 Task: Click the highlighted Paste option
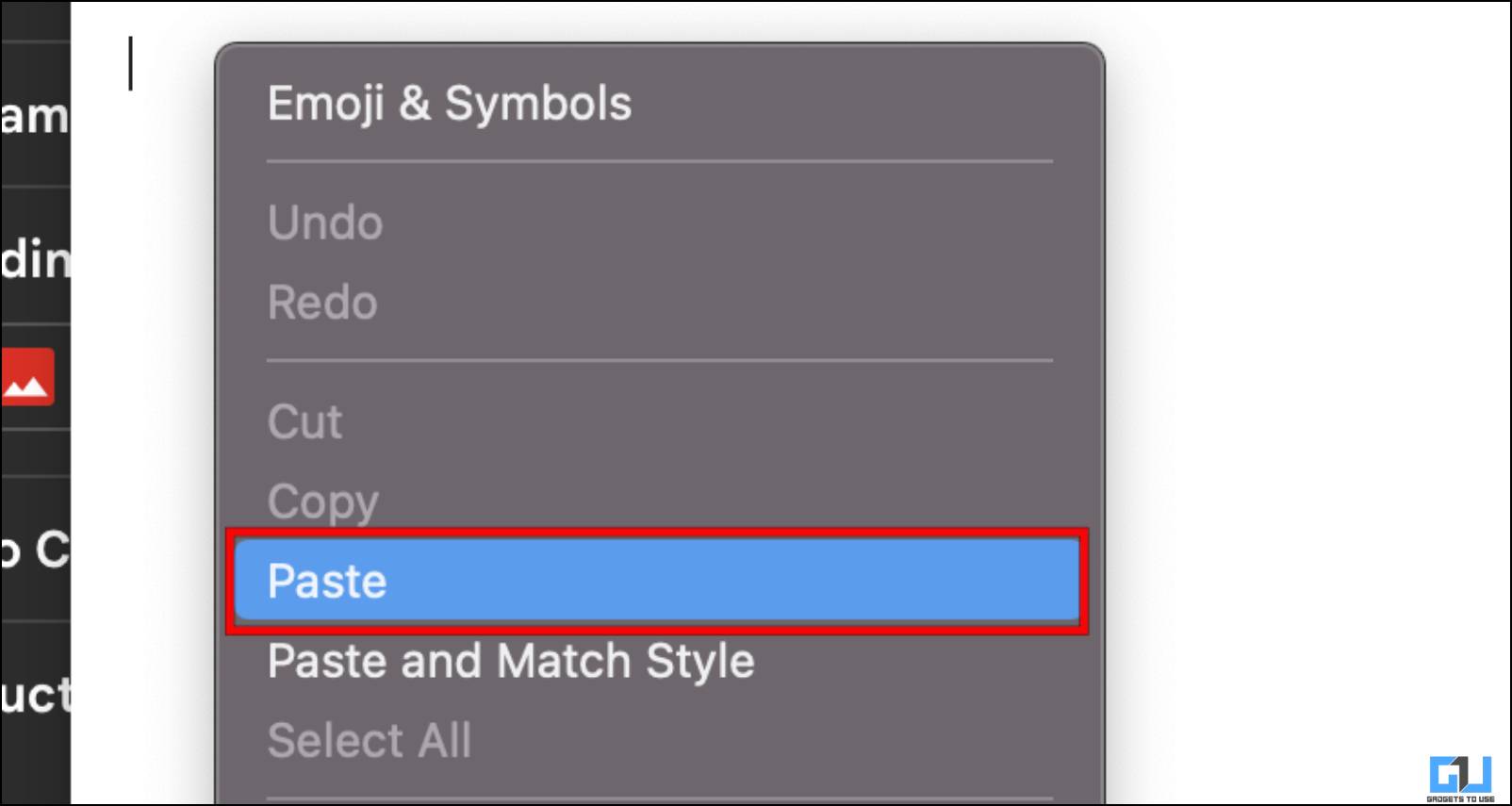click(x=657, y=581)
